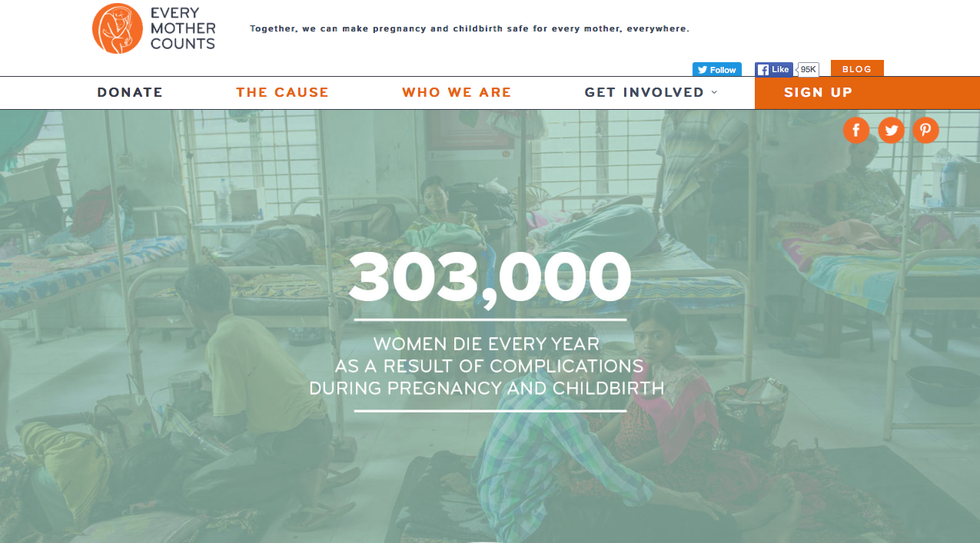Open the Facebook share icon
The width and height of the screenshot is (980, 543).
[856, 130]
